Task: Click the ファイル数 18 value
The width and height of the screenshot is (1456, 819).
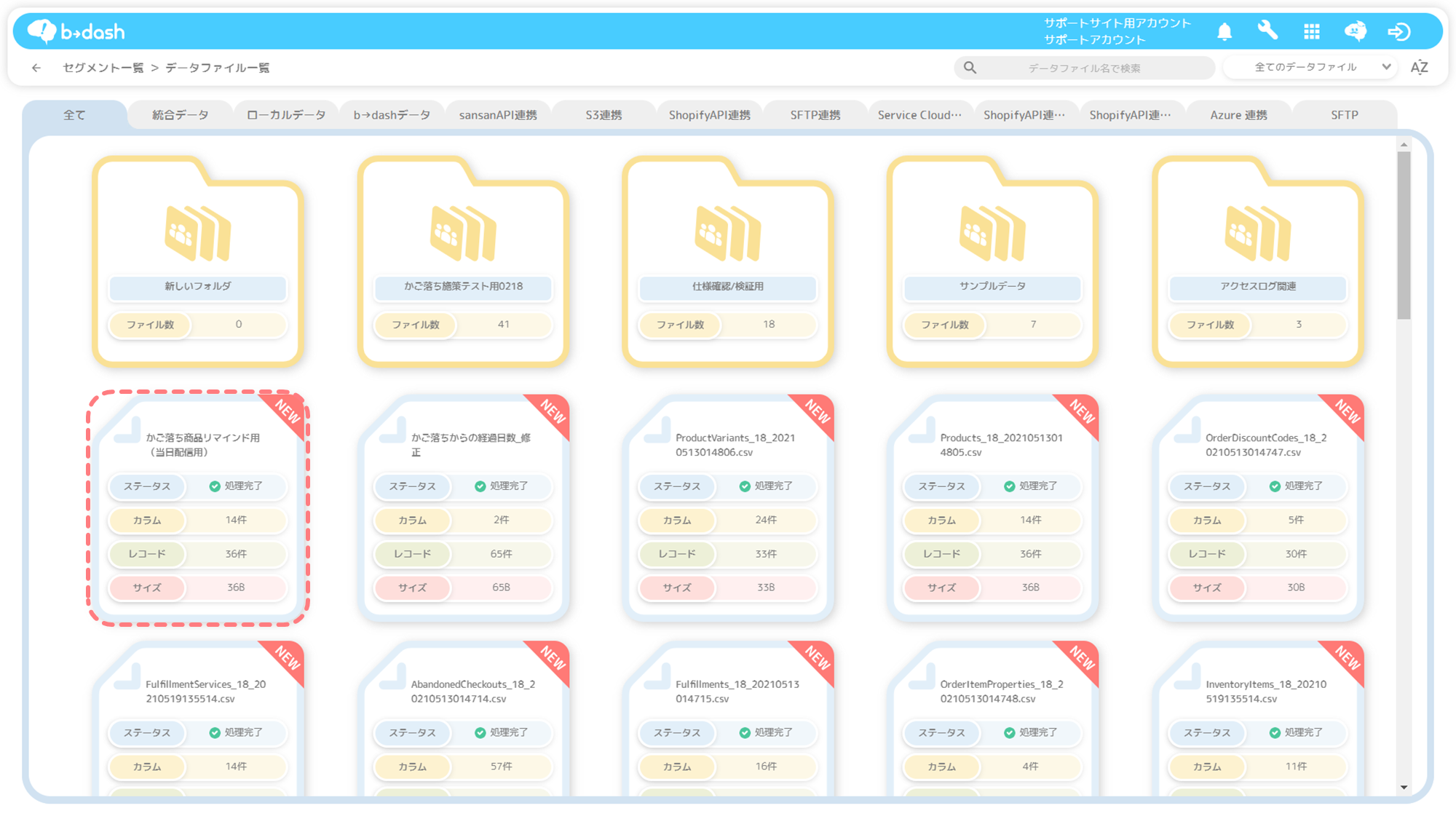Action: [769, 324]
